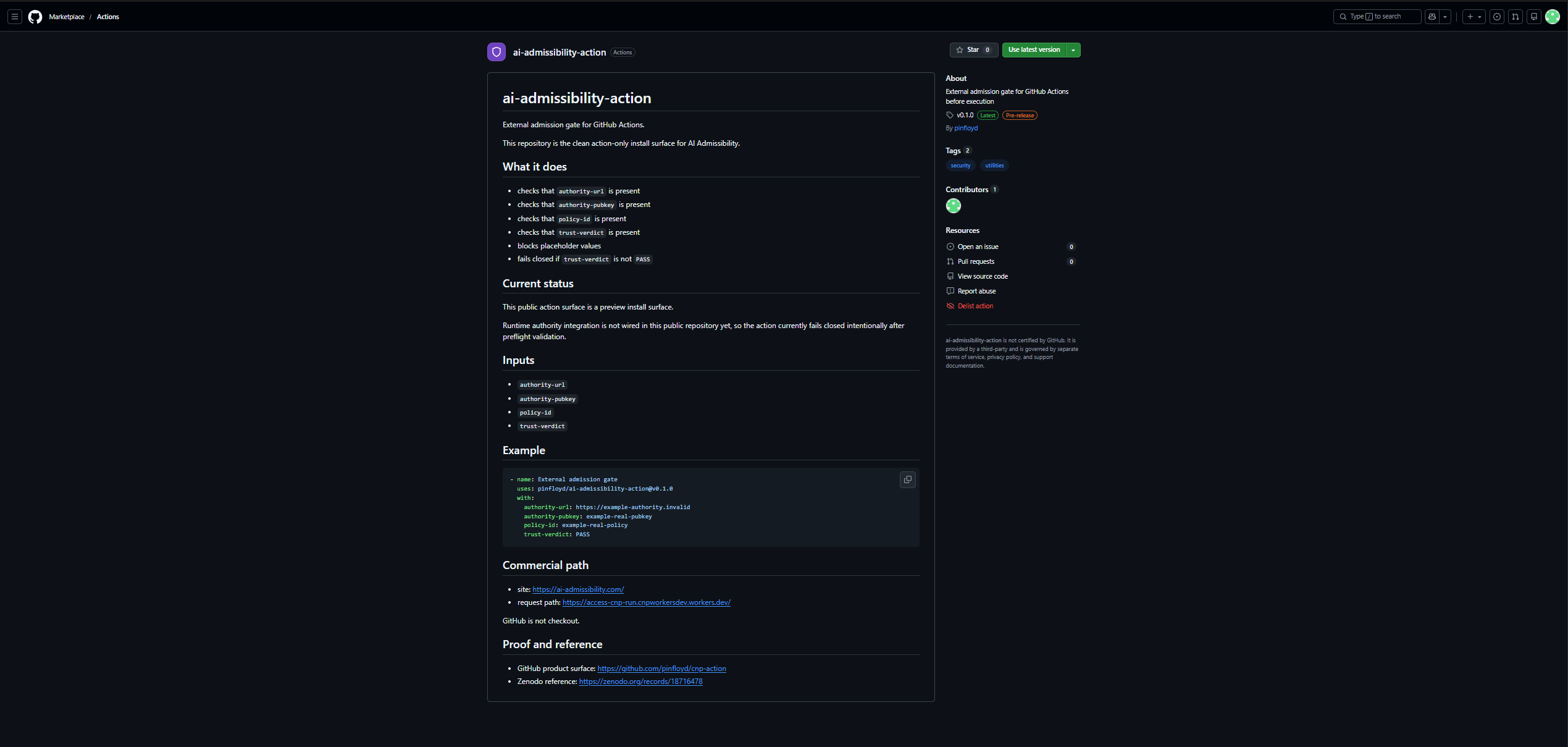Click policy-id in the Inputs list

(535, 413)
